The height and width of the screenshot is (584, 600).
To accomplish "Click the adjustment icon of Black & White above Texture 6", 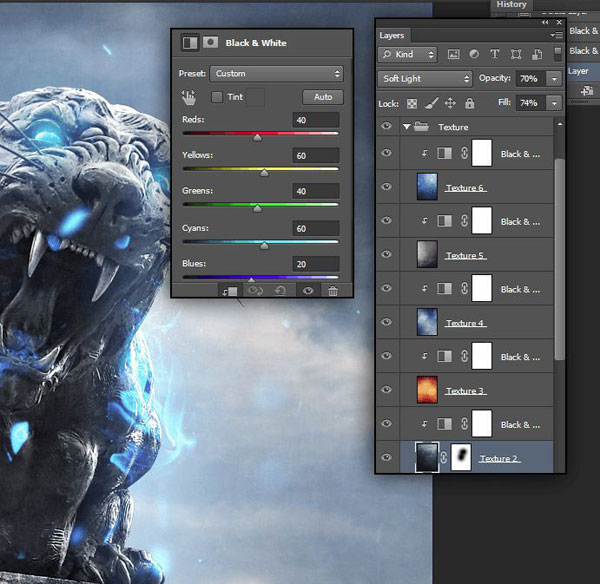I will click(x=444, y=153).
